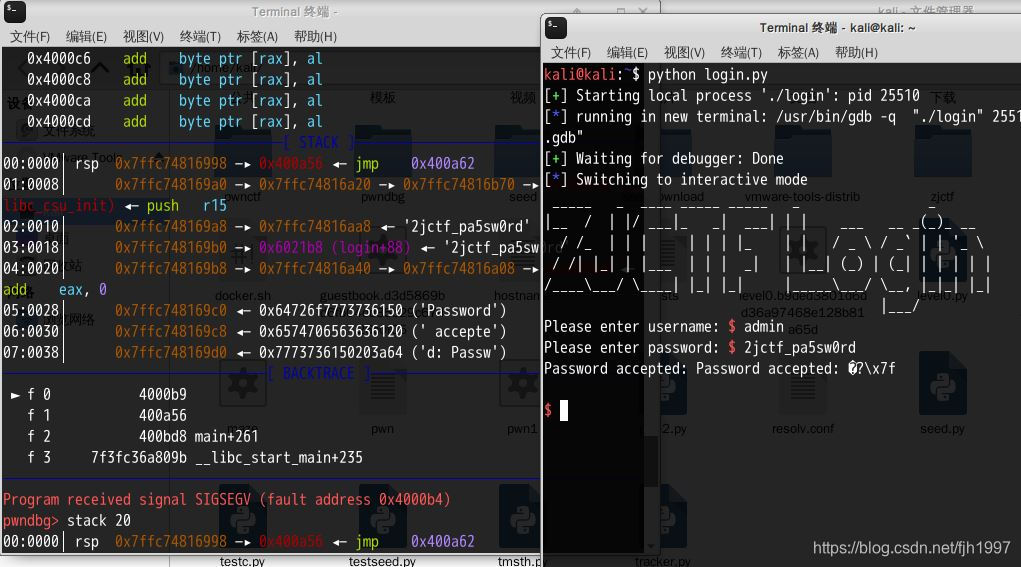Viewport: 1021px width, 567px height.
Task: Click 'python login.py' command text
Action: (707, 75)
